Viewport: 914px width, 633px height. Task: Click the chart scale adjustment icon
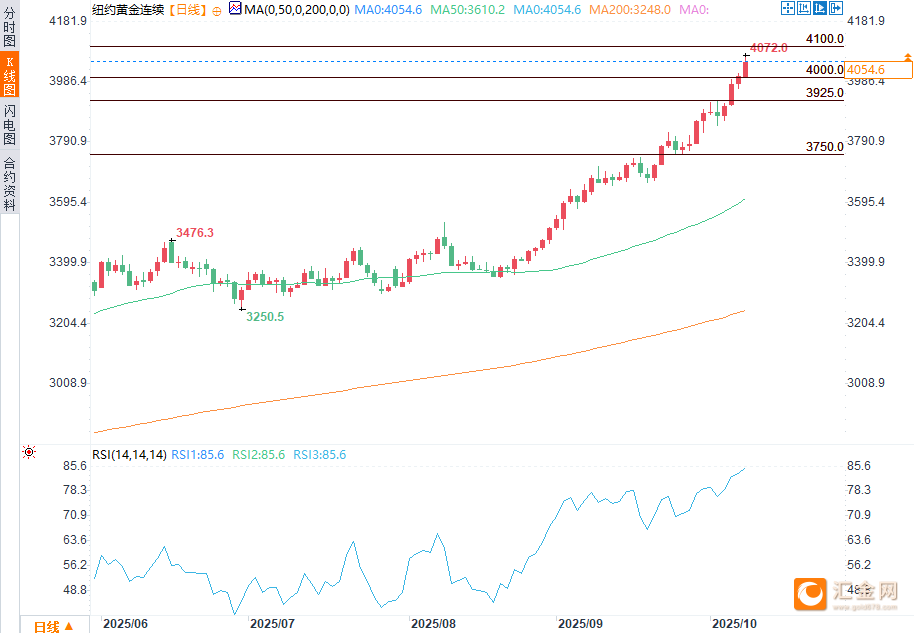[804, 9]
